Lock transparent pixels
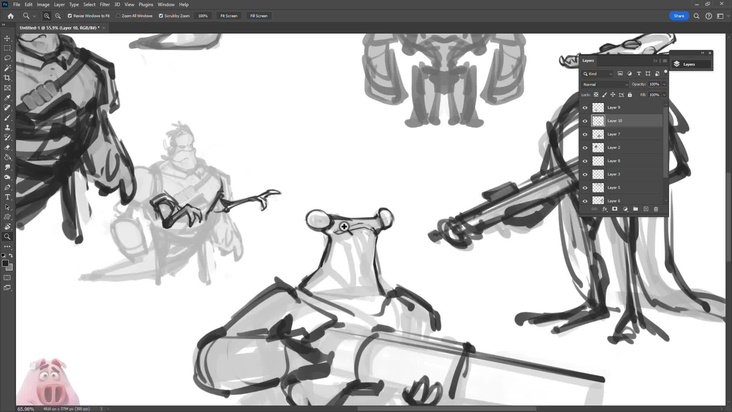 point(596,95)
